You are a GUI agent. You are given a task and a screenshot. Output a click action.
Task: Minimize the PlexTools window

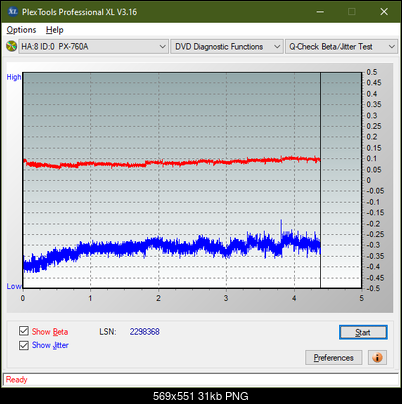(320, 12)
